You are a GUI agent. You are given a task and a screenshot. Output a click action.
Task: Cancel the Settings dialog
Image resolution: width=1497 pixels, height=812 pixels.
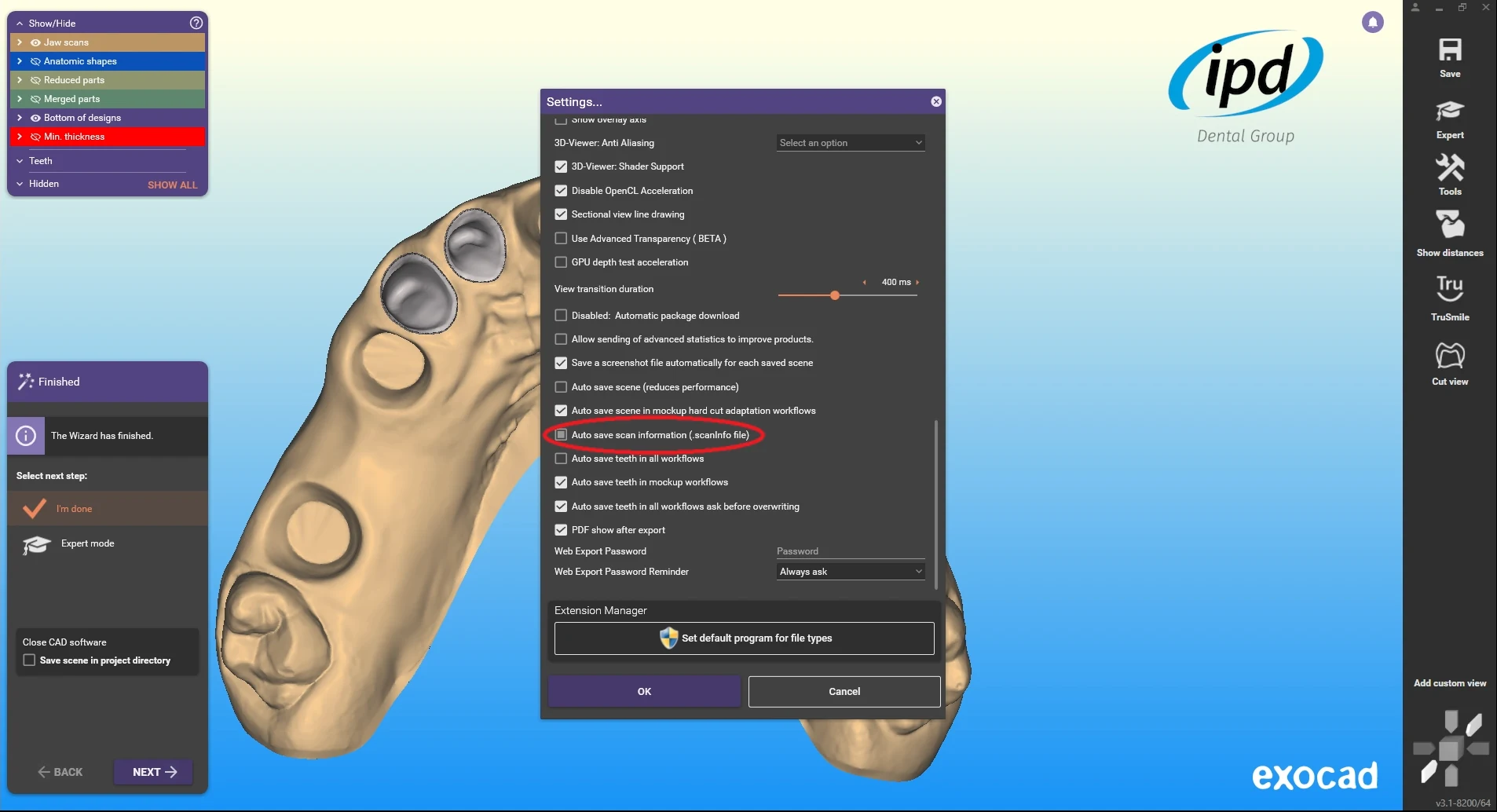point(844,692)
